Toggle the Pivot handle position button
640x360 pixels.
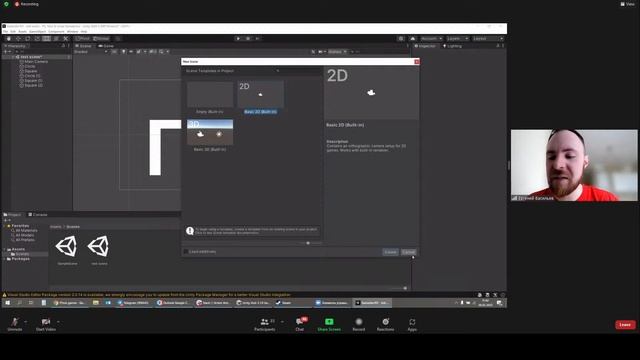point(83,38)
